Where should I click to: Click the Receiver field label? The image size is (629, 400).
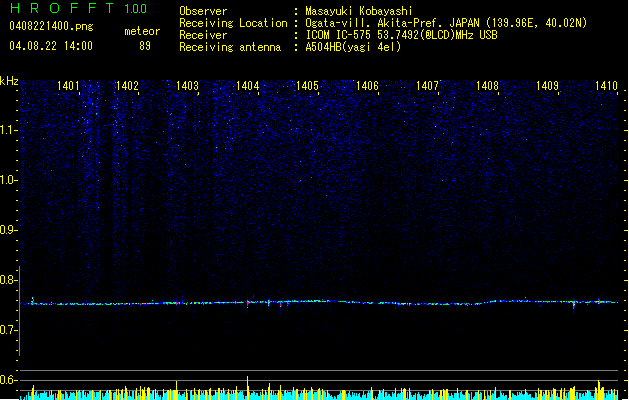[203, 35]
